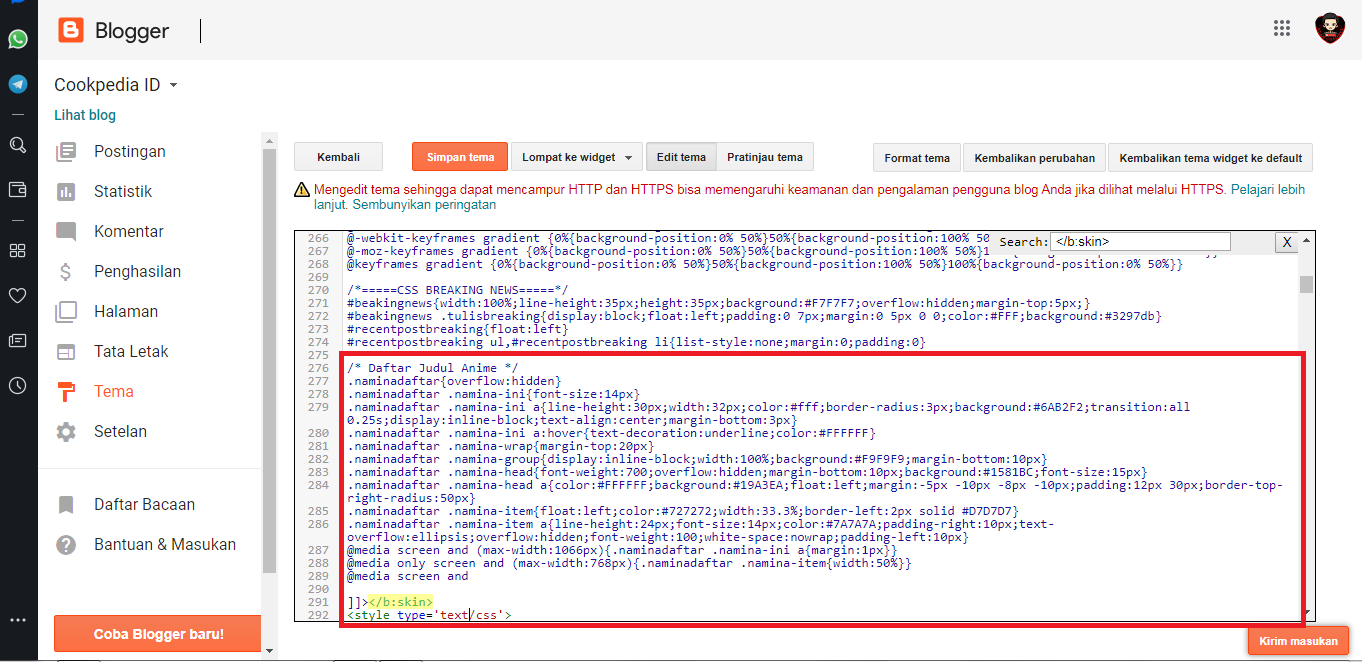Select the Edit tema tab

[x=681, y=157]
